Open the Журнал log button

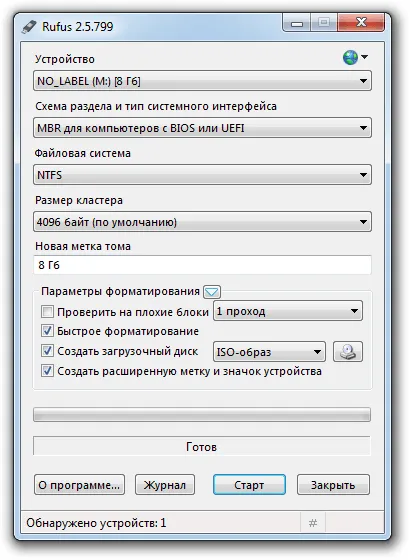pos(165,485)
